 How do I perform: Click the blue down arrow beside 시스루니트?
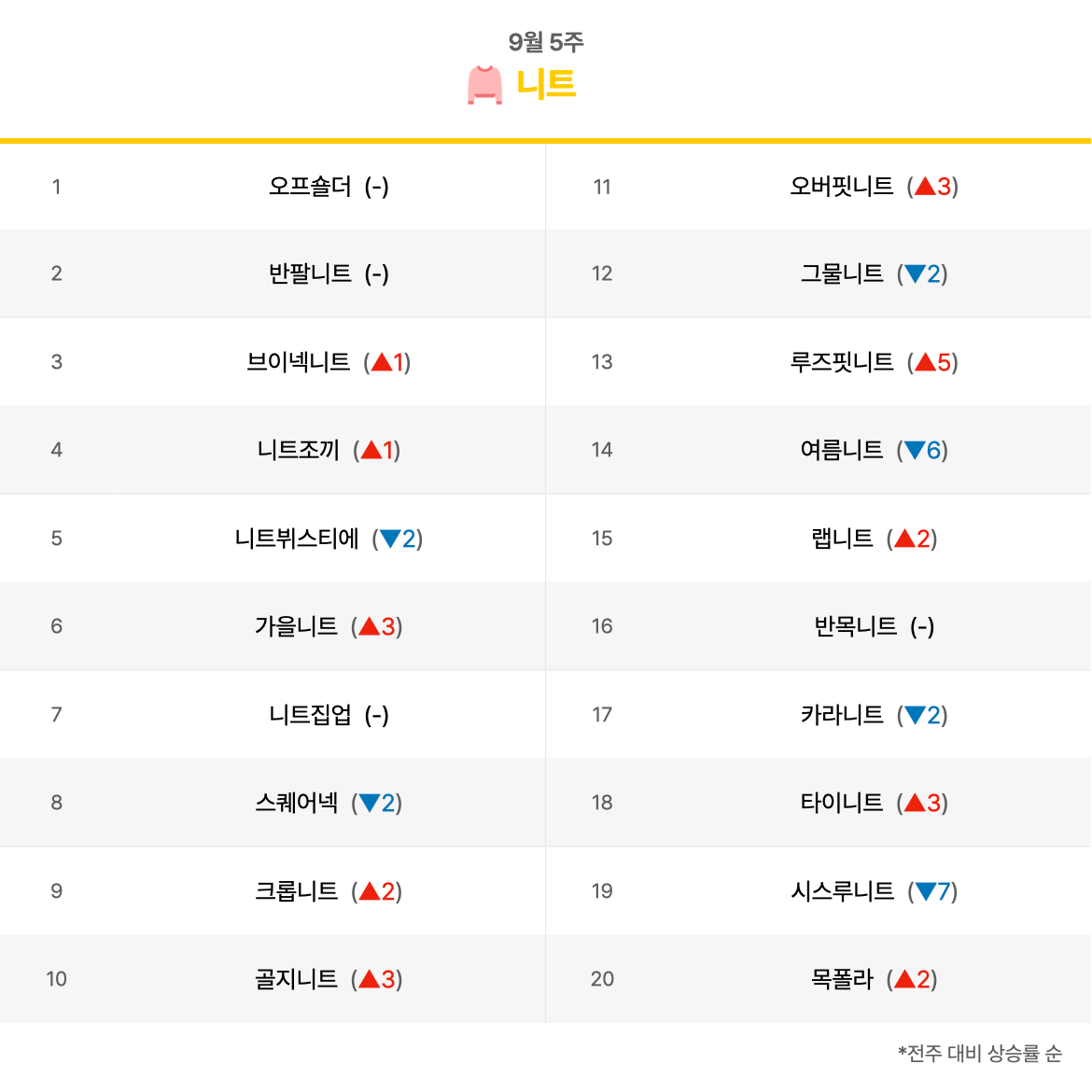[926, 890]
